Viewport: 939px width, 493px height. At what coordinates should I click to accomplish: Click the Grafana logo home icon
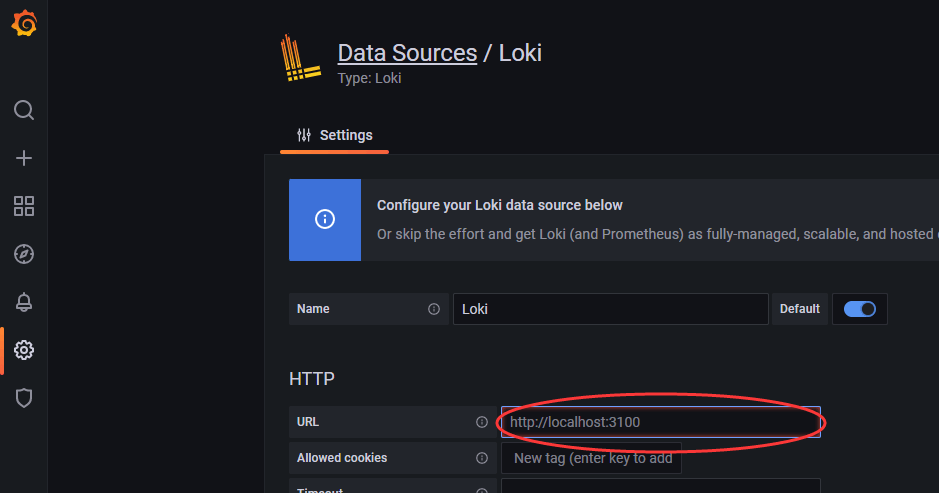(x=24, y=24)
